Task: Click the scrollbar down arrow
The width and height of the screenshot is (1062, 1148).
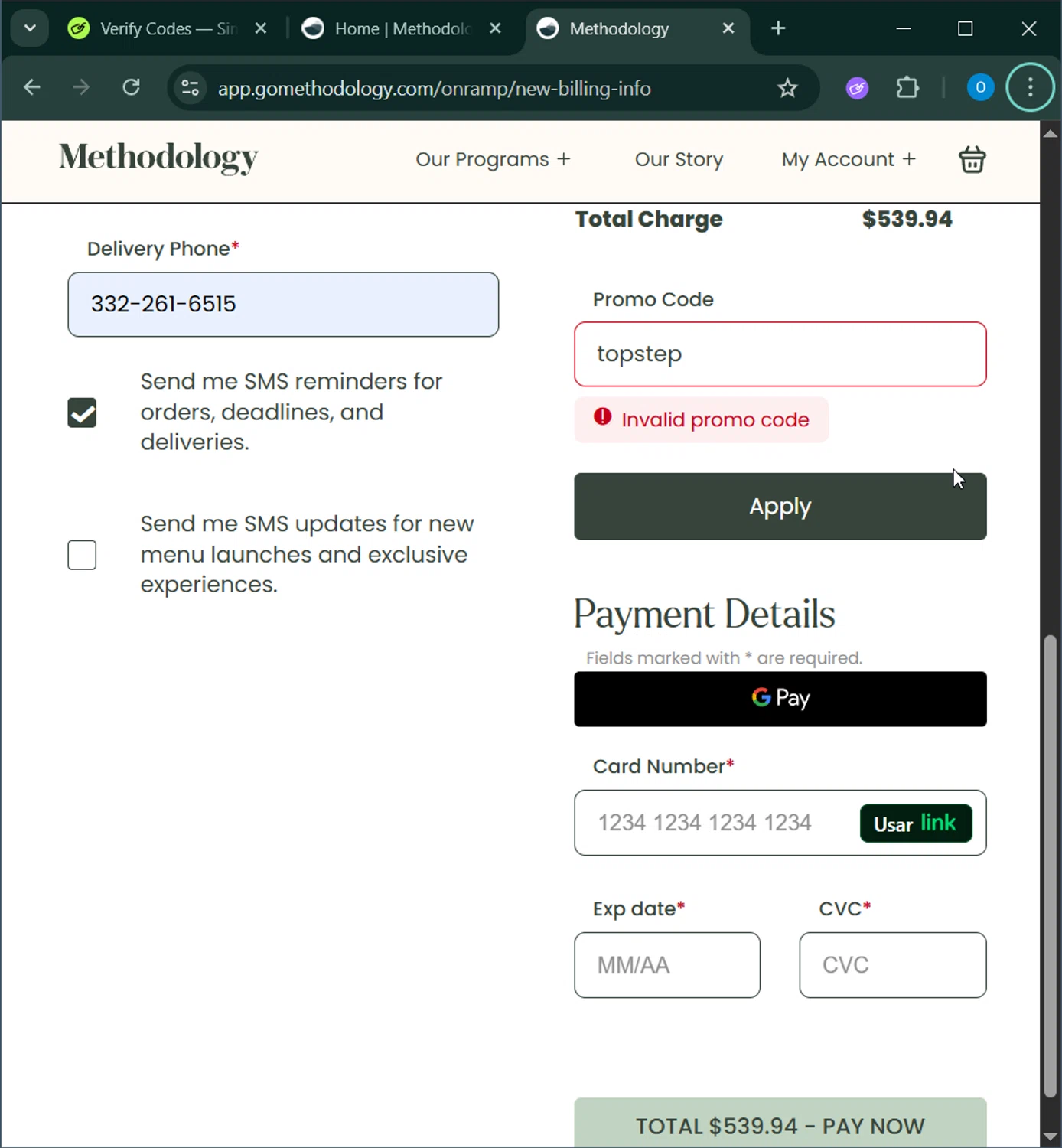Action: pyautogui.click(x=1051, y=1137)
